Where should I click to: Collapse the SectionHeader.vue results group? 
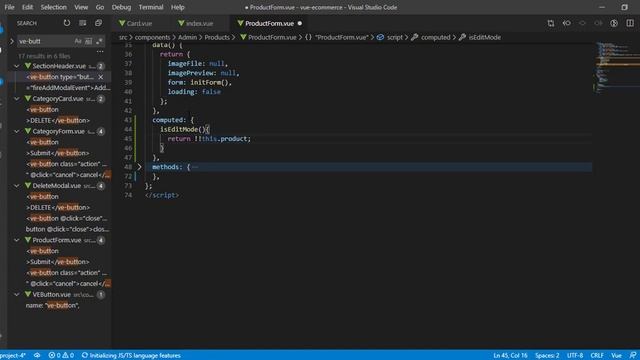[x=17, y=66]
